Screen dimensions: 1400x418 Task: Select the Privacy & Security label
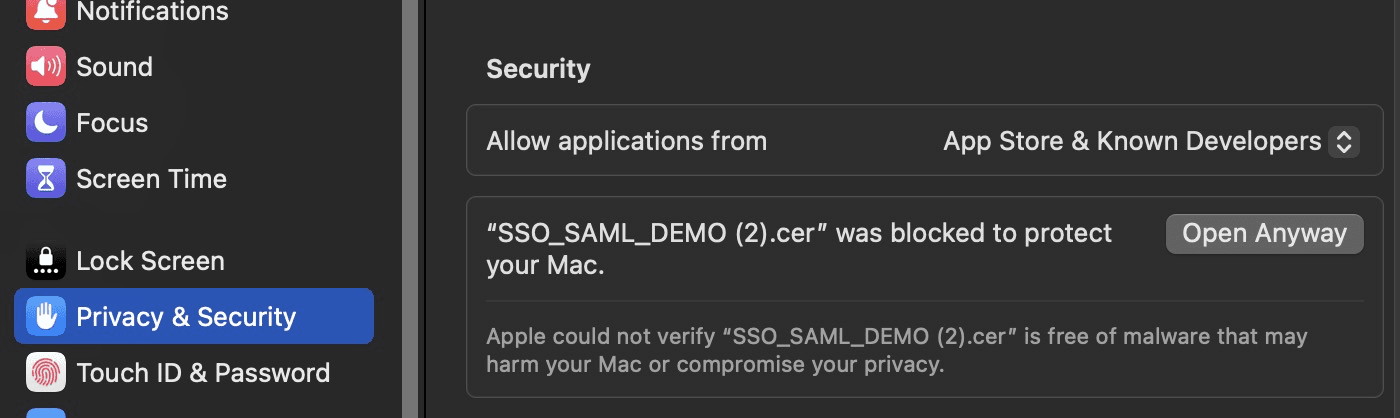186,317
